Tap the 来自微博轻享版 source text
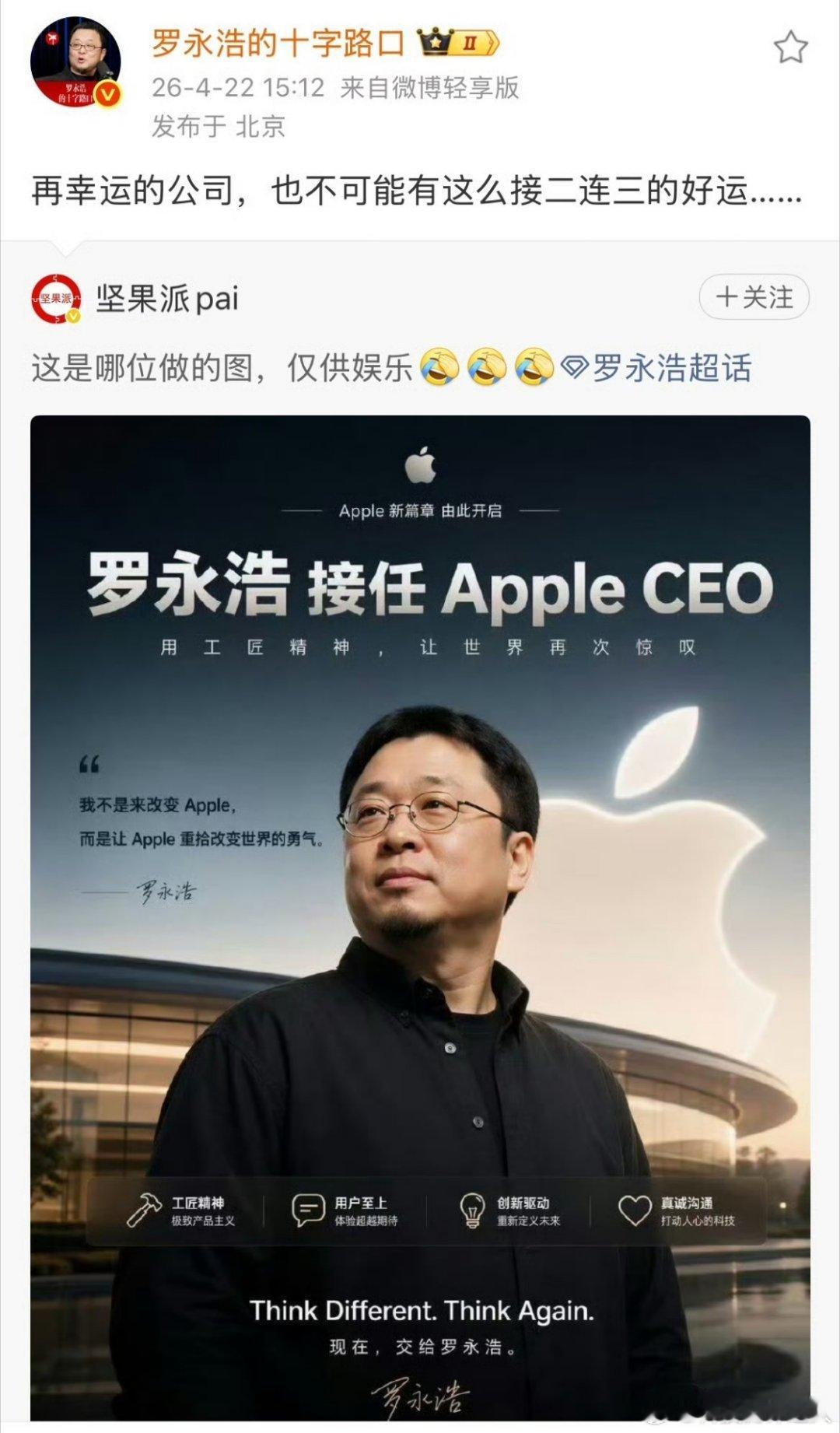This screenshot has height=1433, width=840. click(429, 87)
